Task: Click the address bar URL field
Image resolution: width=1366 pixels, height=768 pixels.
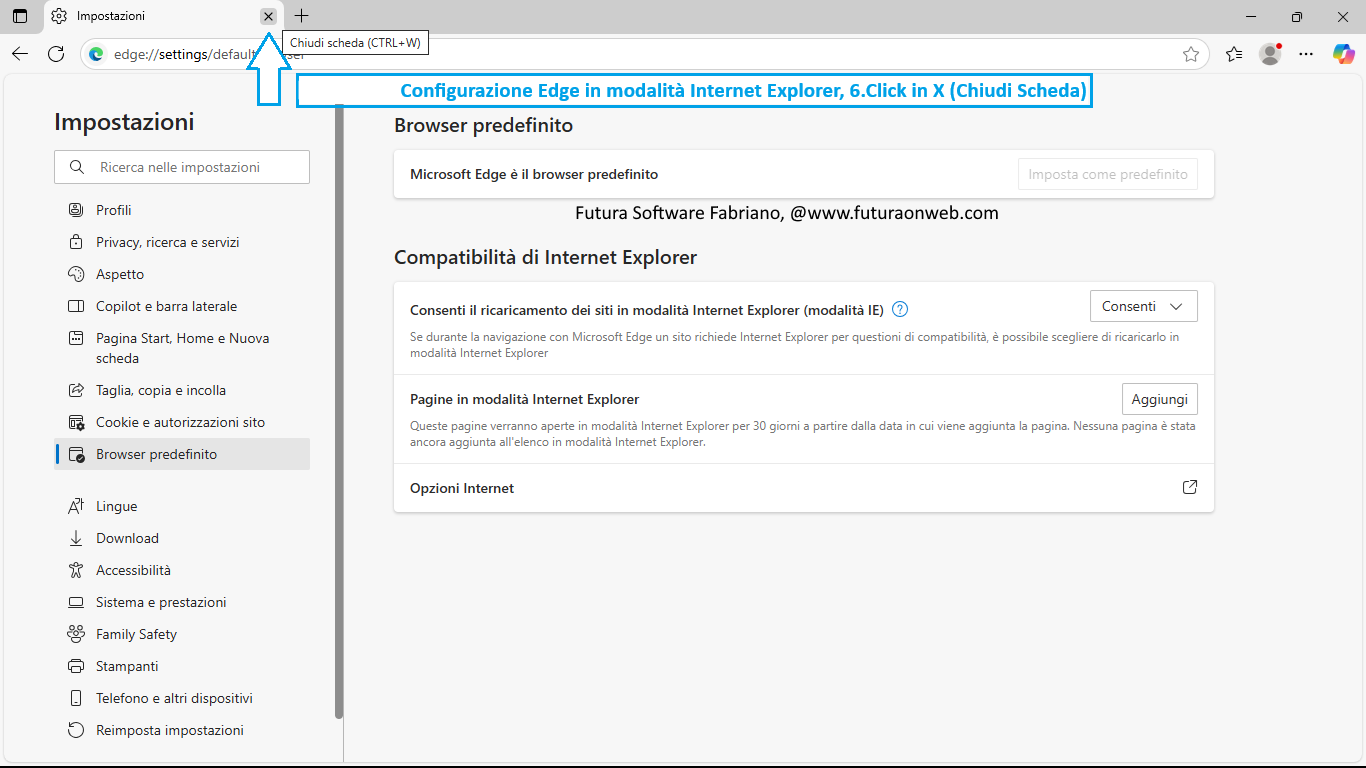Action: (x=645, y=54)
